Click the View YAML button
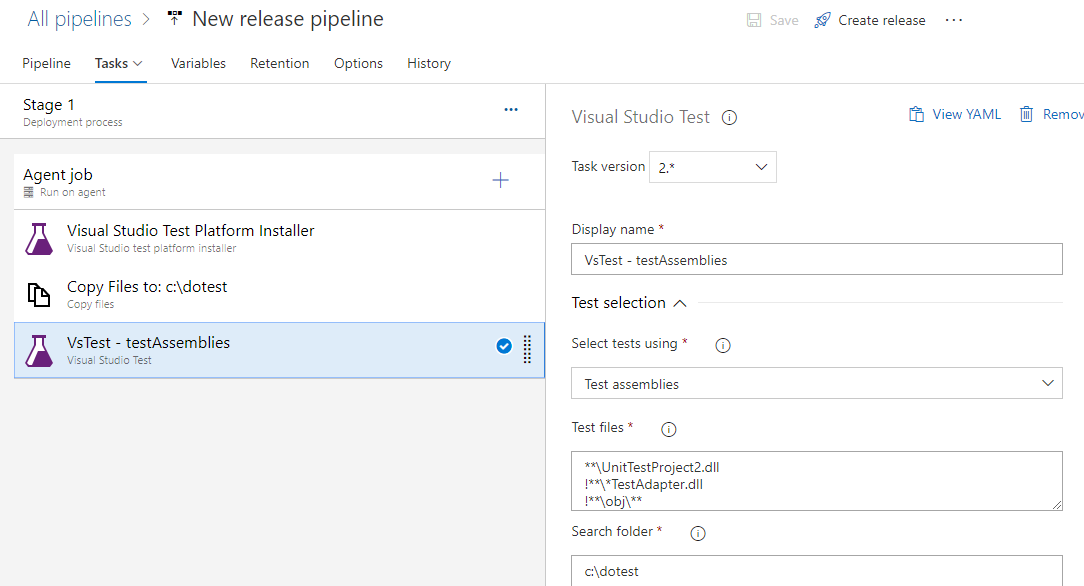 pyautogui.click(x=955, y=115)
